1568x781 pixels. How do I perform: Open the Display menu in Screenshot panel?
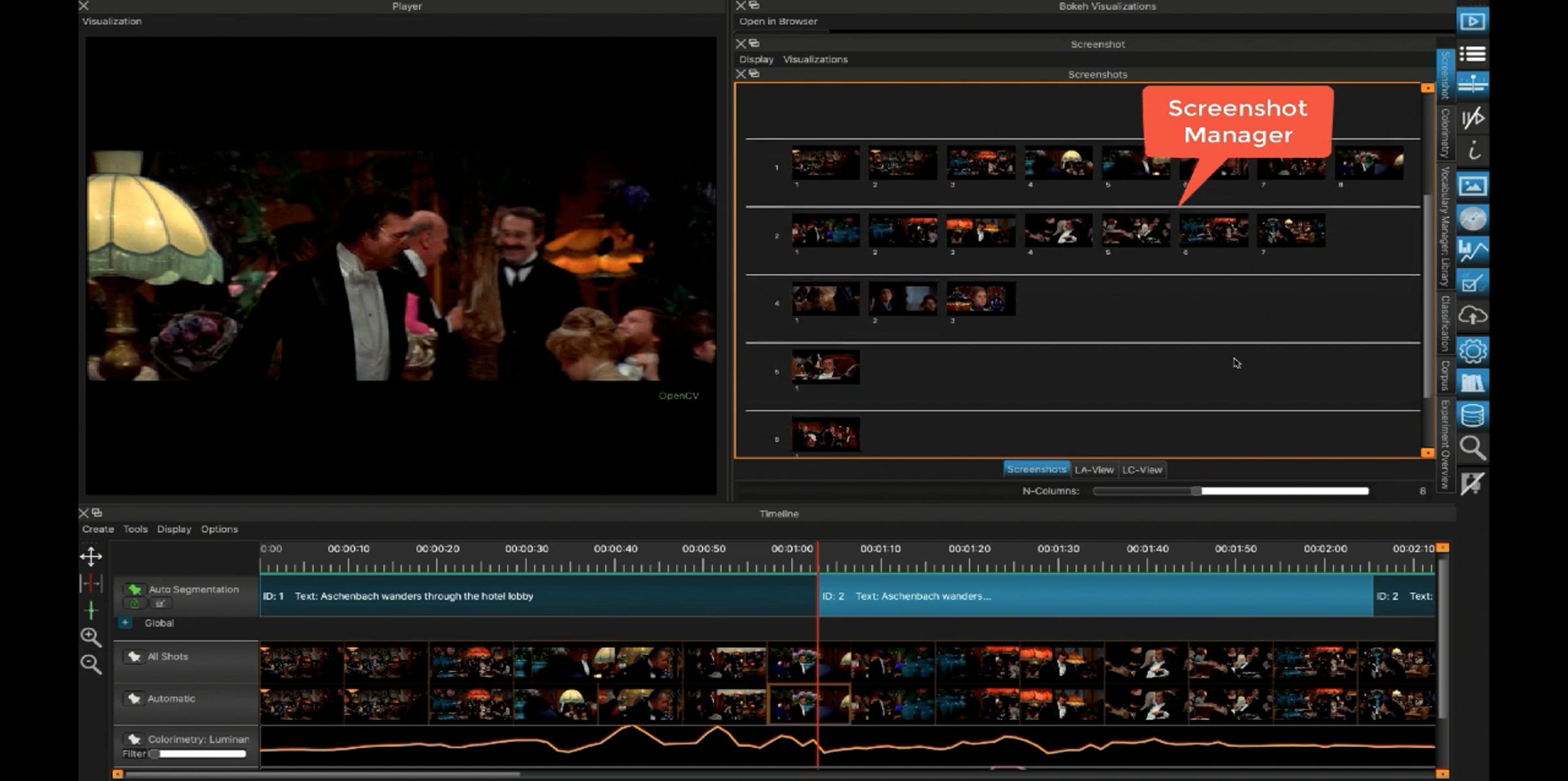pos(757,59)
